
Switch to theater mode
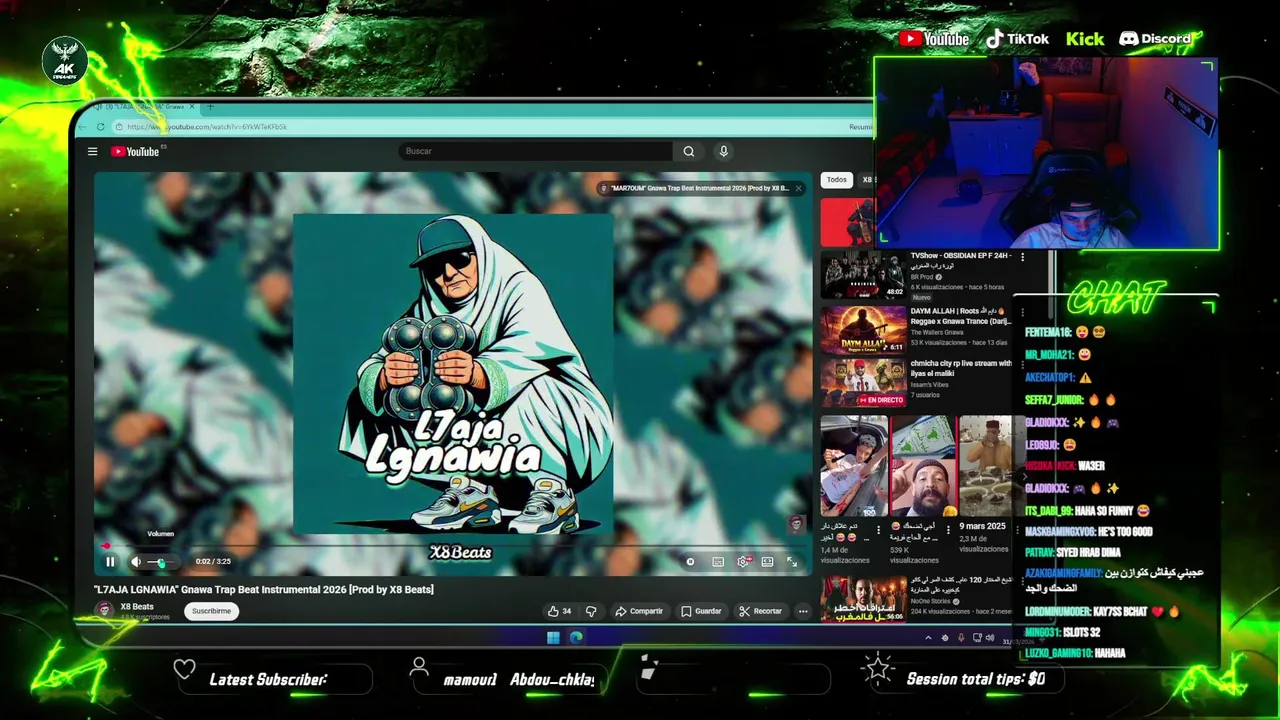coord(768,562)
